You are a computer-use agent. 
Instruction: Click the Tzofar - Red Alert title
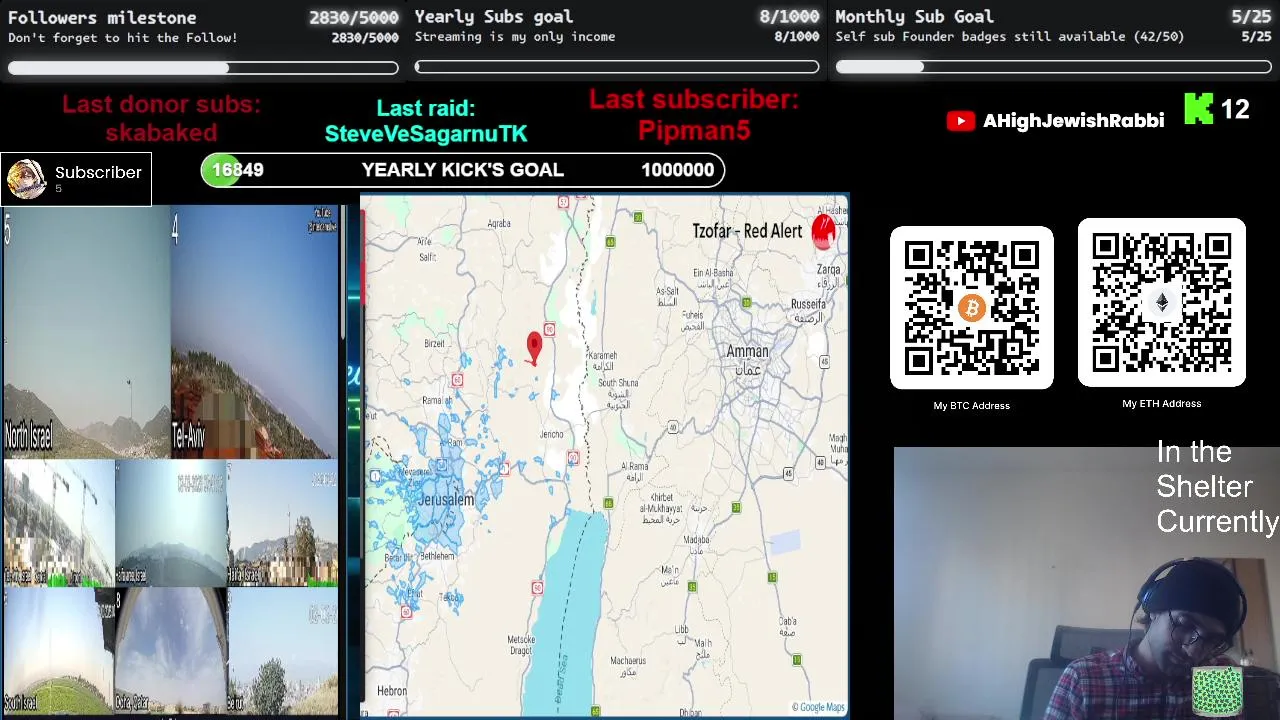pyautogui.click(x=747, y=231)
